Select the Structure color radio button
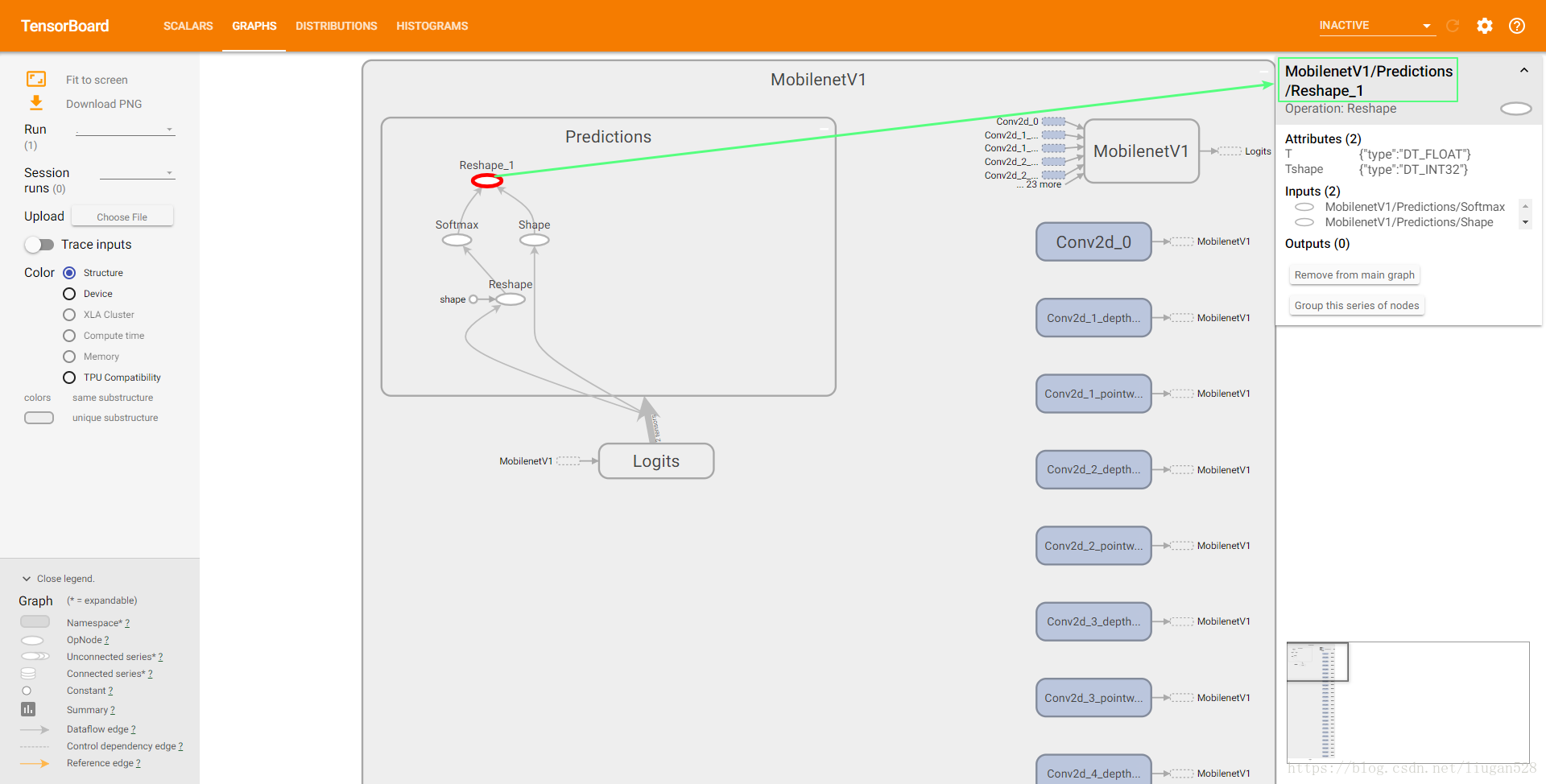This screenshot has height=784, width=1546. (69, 273)
